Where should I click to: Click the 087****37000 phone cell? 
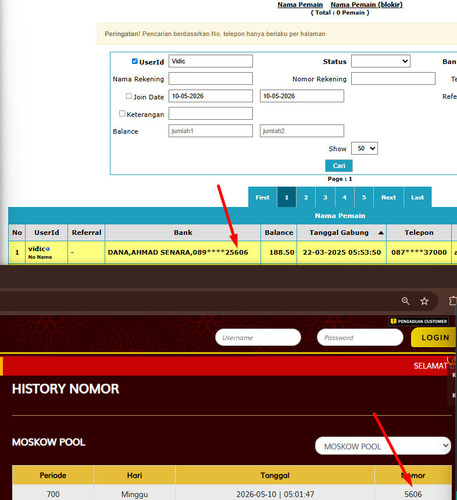tap(419, 252)
